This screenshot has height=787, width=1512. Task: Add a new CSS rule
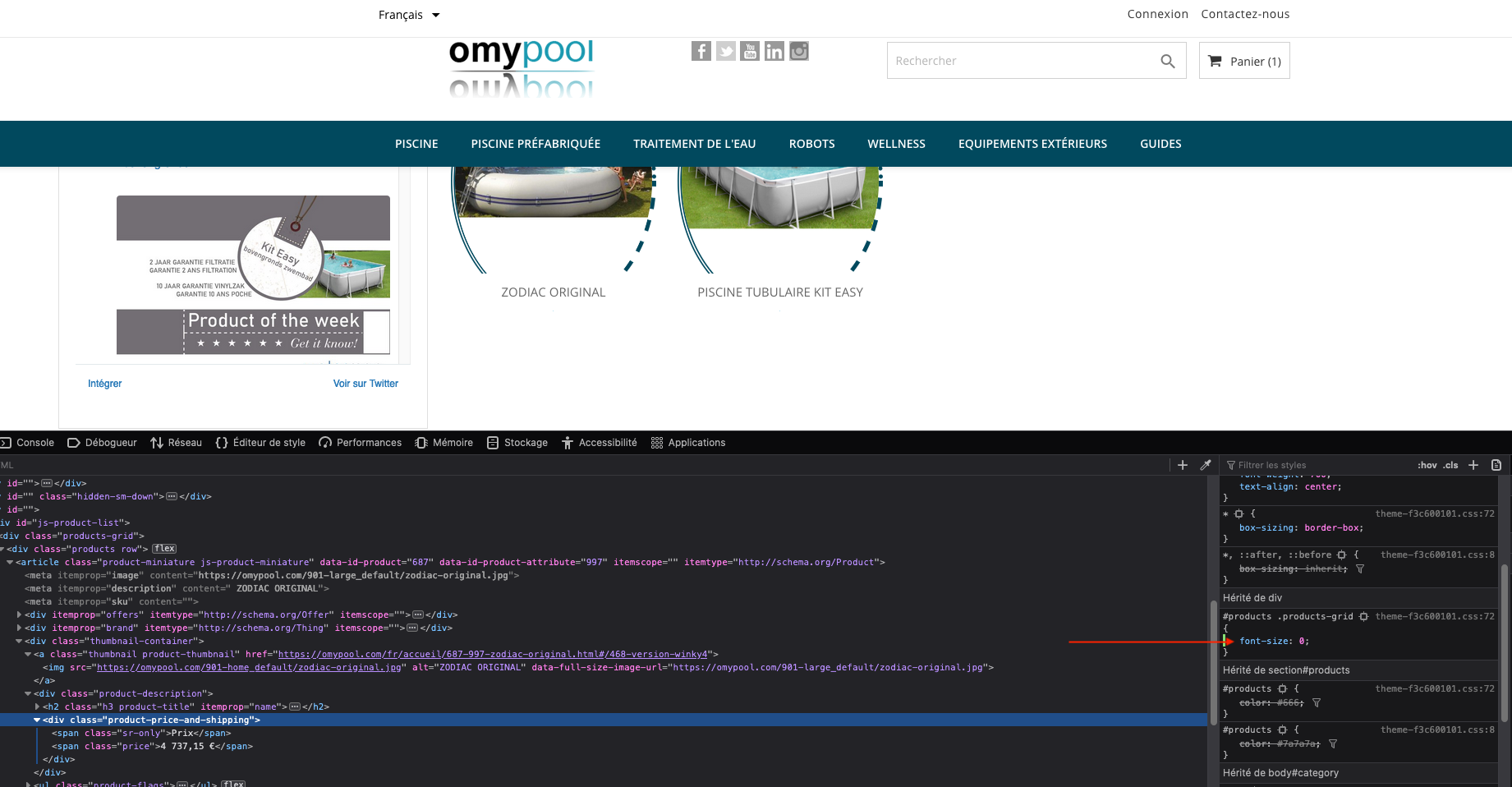coord(1473,465)
